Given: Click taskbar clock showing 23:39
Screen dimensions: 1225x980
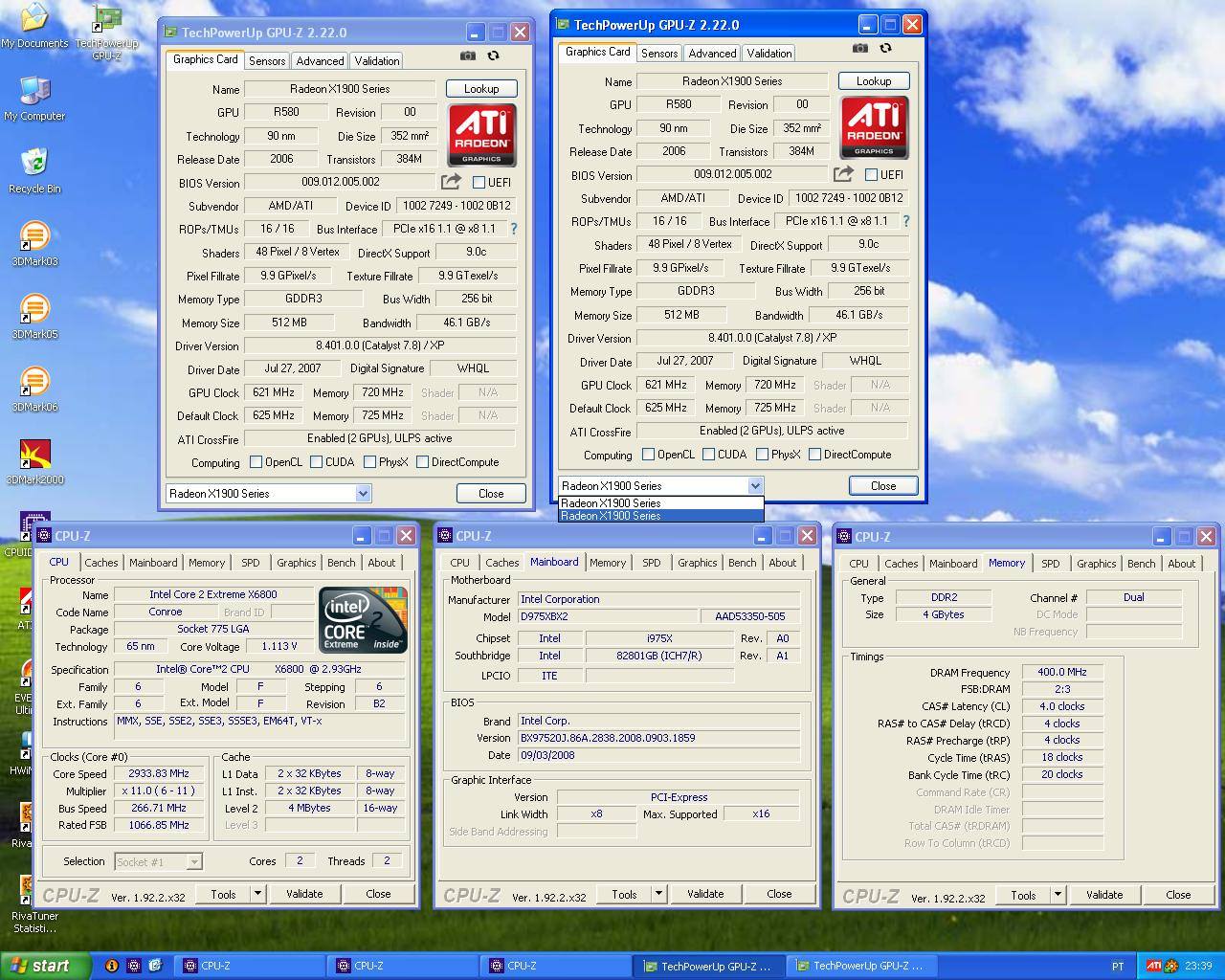Looking at the screenshot, I should pos(1198,966).
